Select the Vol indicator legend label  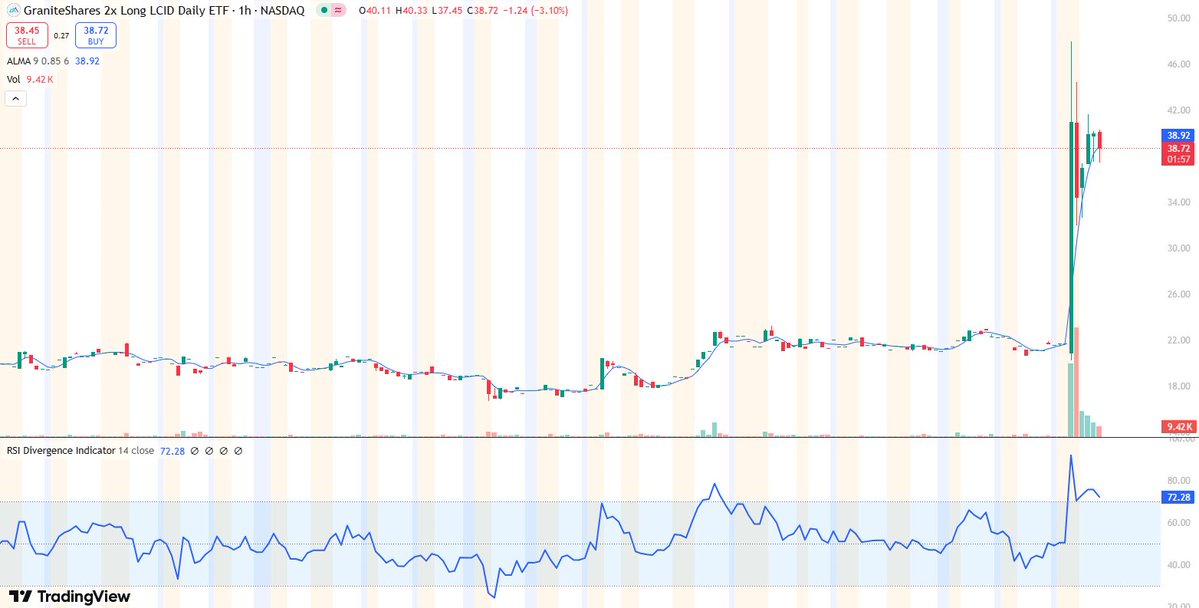14,79
